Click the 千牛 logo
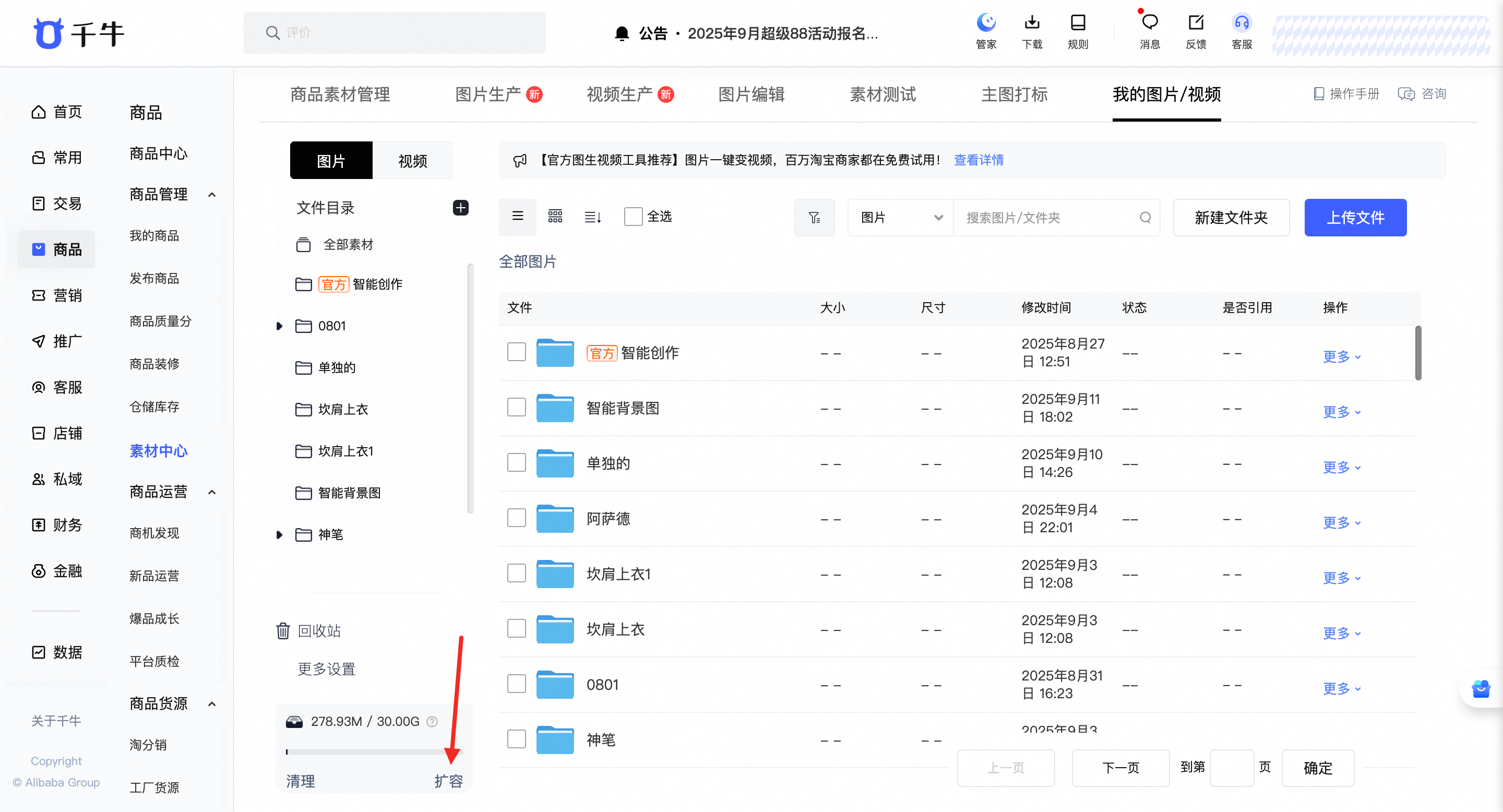1503x812 pixels. [x=79, y=33]
